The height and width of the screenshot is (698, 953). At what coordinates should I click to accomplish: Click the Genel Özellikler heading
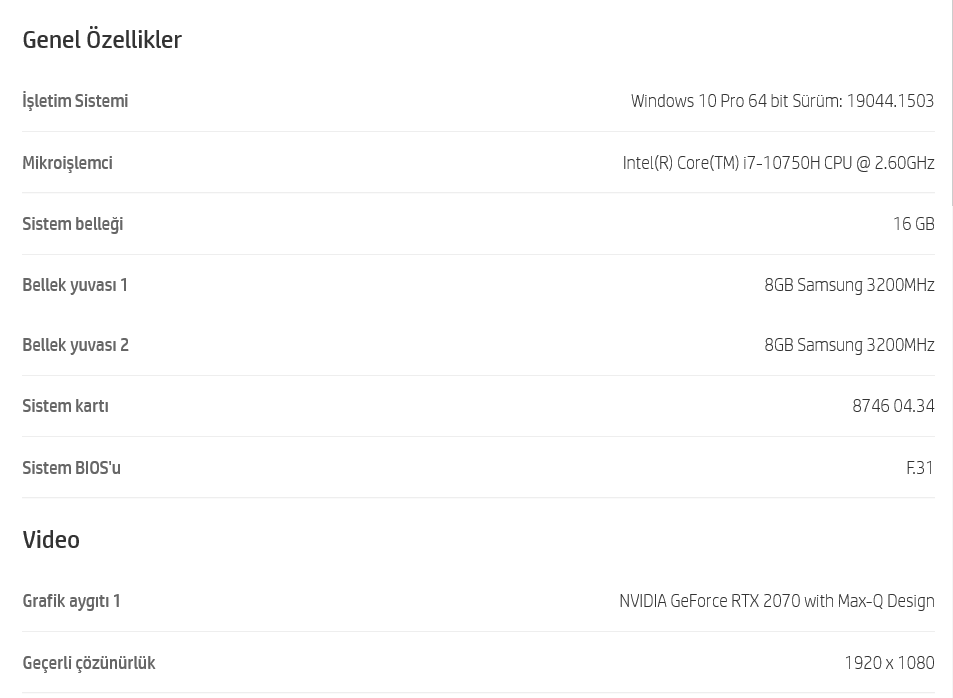coord(102,40)
